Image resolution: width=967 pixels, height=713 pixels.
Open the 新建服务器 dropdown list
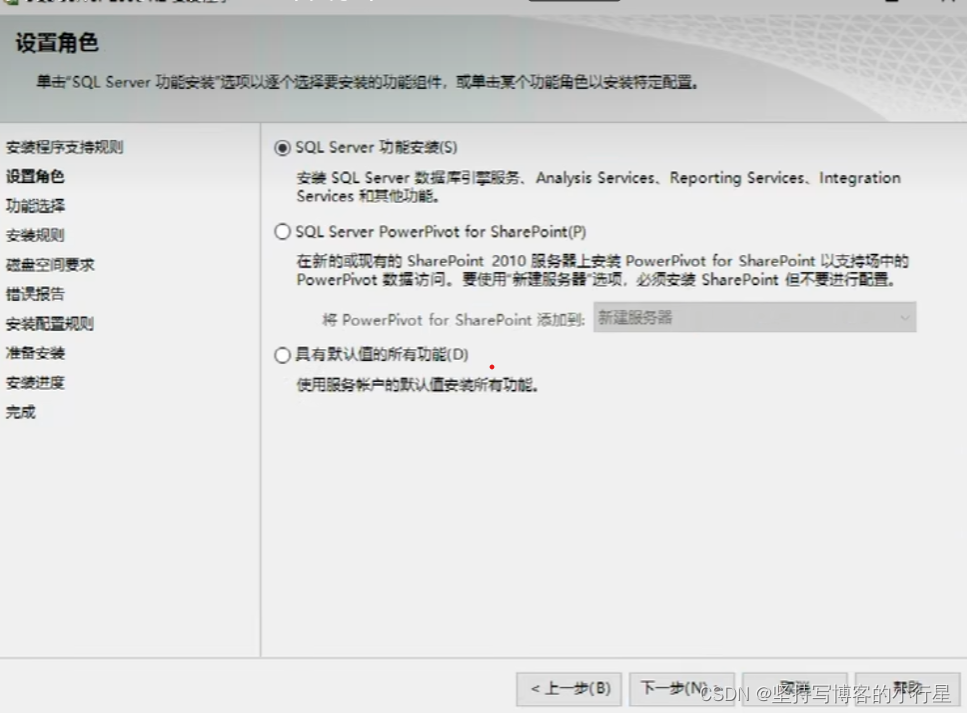(x=754, y=318)
